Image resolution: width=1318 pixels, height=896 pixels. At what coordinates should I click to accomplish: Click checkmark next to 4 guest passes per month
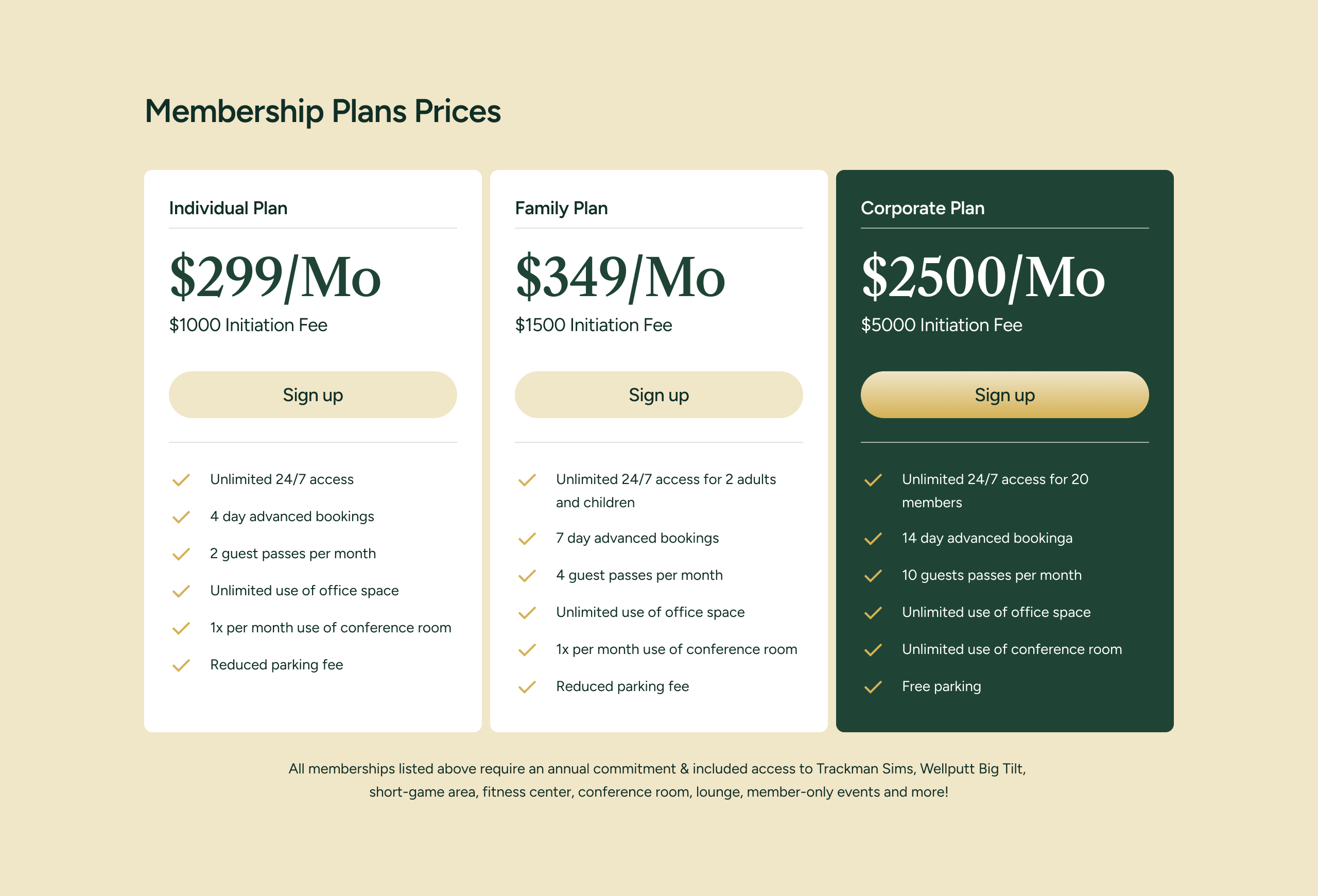tap(527, 576)
